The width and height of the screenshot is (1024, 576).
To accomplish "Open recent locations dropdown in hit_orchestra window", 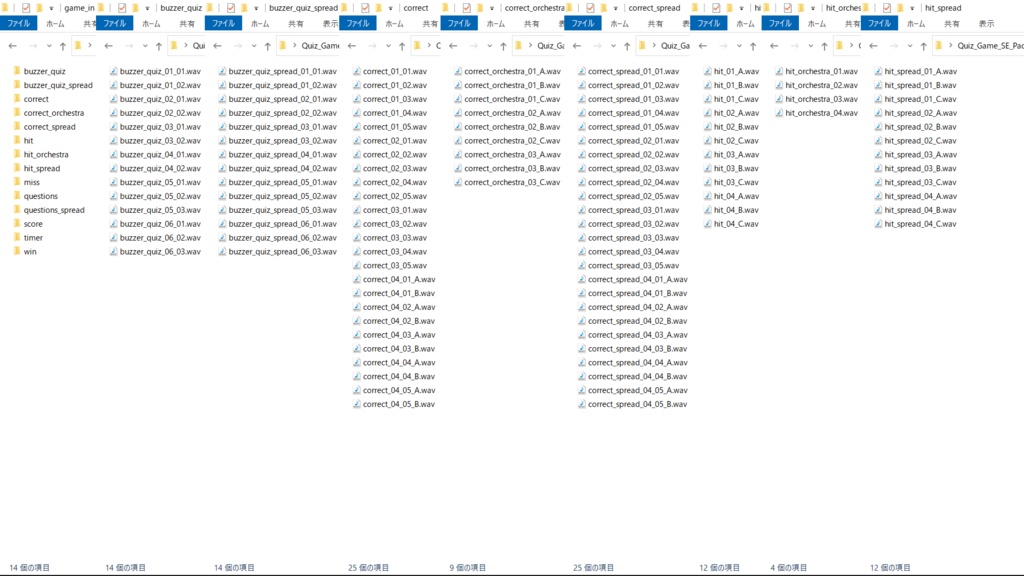I will (x=810, y=46).
